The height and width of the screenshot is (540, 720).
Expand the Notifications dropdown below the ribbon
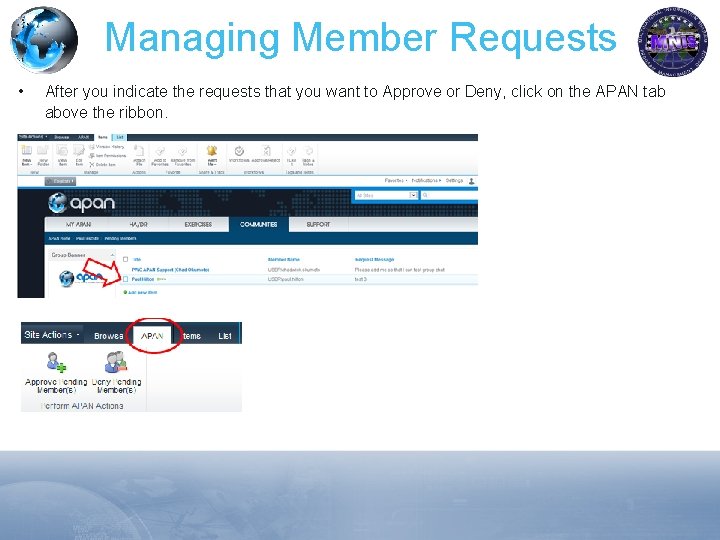click(x=426, y=180)
